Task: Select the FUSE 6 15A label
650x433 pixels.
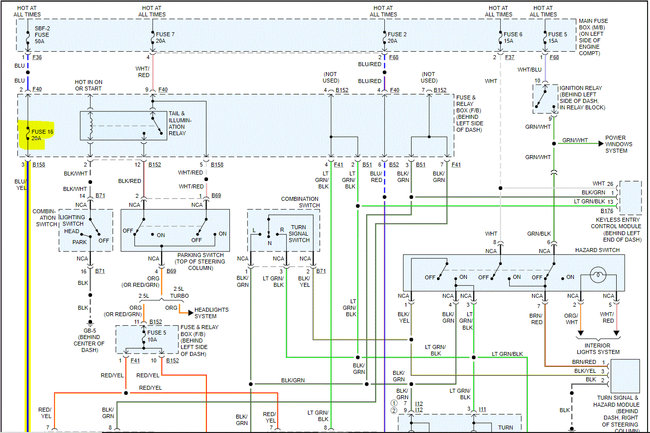Action: click(x=513, y=37)
